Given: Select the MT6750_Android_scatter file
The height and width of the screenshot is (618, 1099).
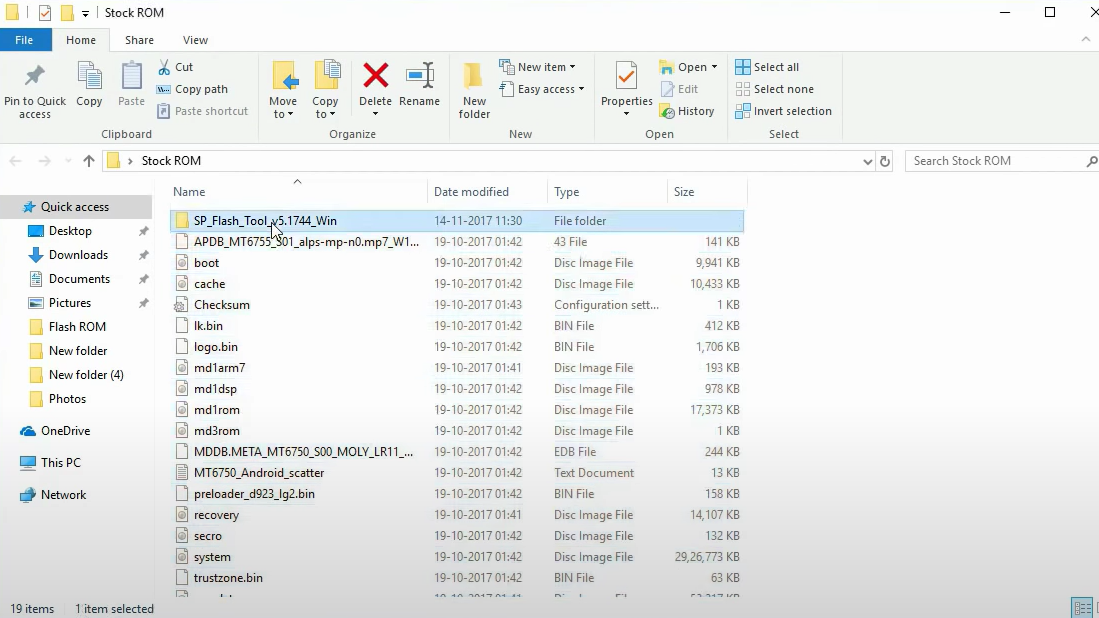Looking at the screenshot, I should [x=259, y=473].
